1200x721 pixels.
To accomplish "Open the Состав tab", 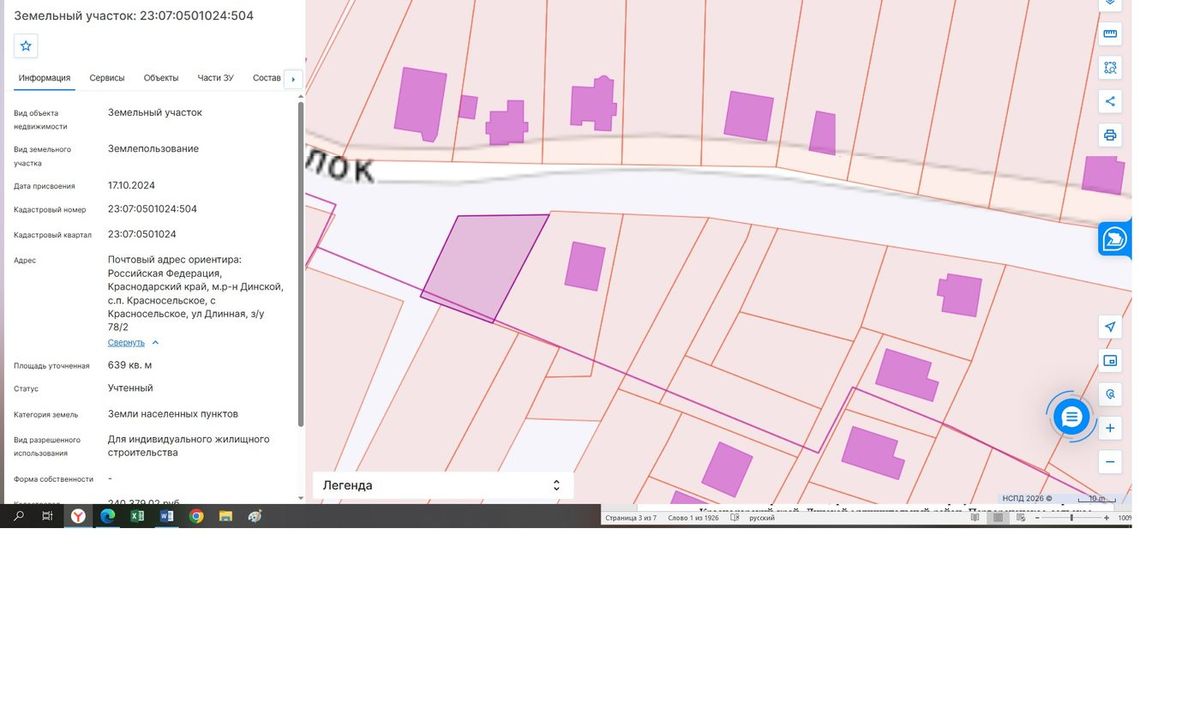I will (267, 78).
